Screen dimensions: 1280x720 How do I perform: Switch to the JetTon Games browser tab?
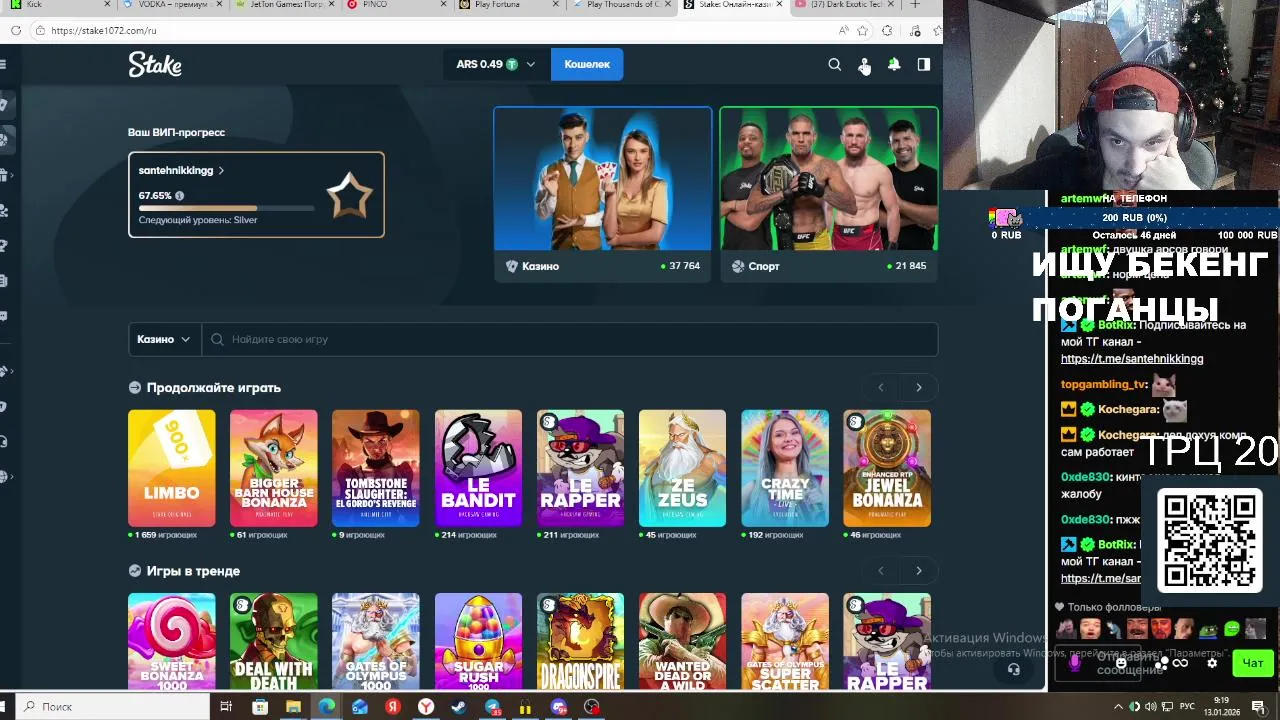[285, 5]
